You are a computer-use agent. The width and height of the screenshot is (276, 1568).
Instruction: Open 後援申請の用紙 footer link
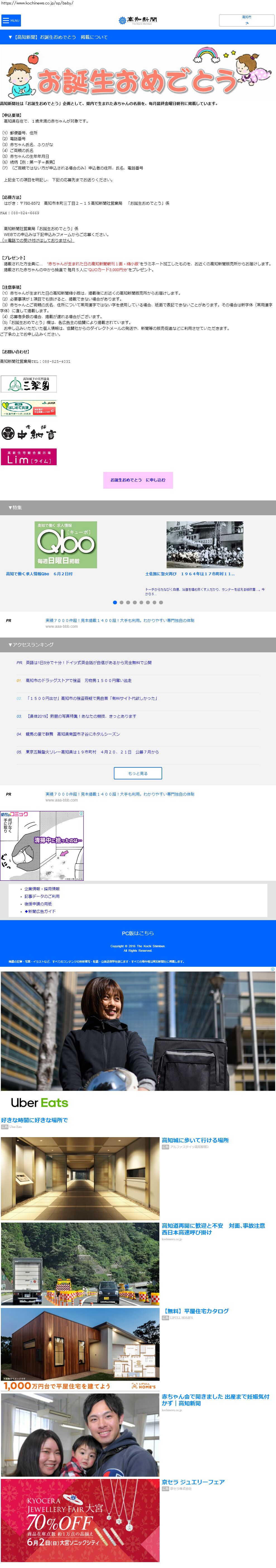(38, 904)
